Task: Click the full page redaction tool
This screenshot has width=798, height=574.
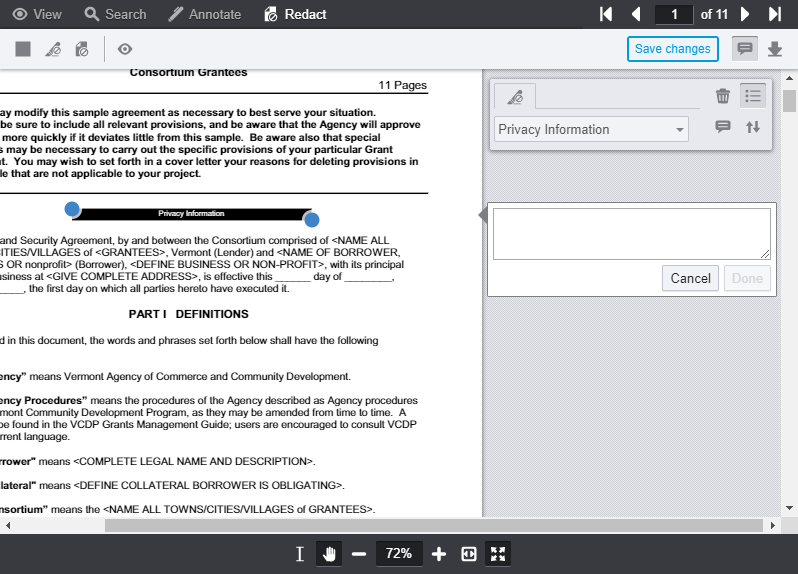Action: [x=82, y=49]
